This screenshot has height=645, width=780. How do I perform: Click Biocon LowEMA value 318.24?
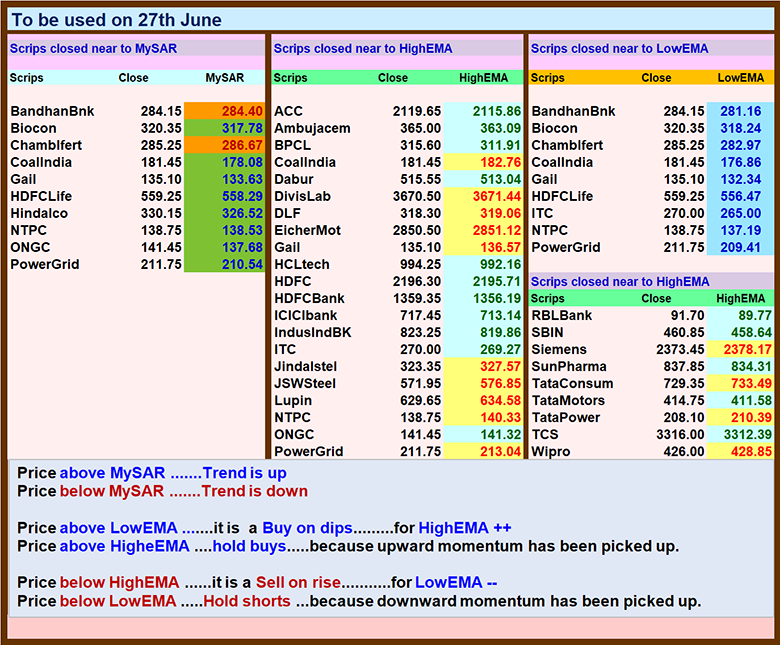coord(741,128)
